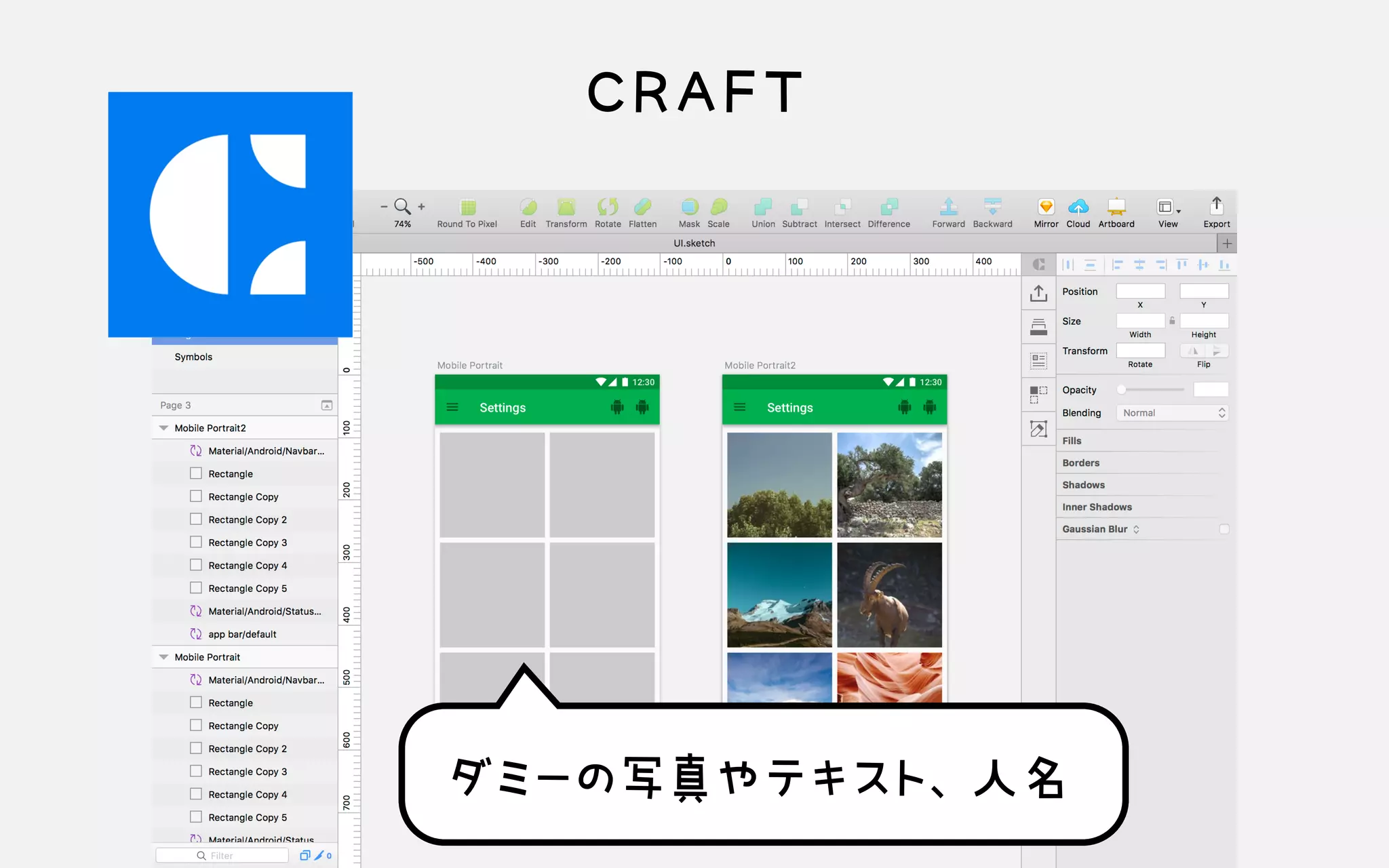1389x868 pixels.
Task: Toggle the Gaussian Blur checkbox
Action: pos(1224,529)
